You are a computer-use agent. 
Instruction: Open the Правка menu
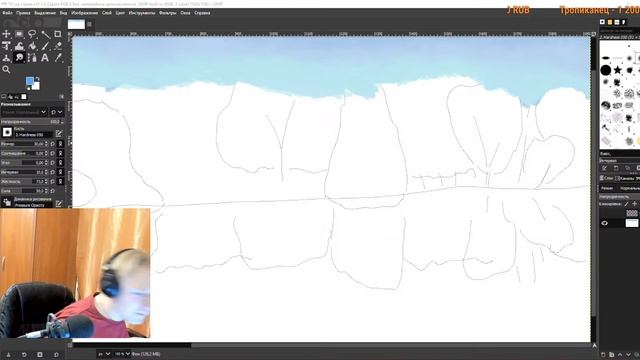point(23,13)
